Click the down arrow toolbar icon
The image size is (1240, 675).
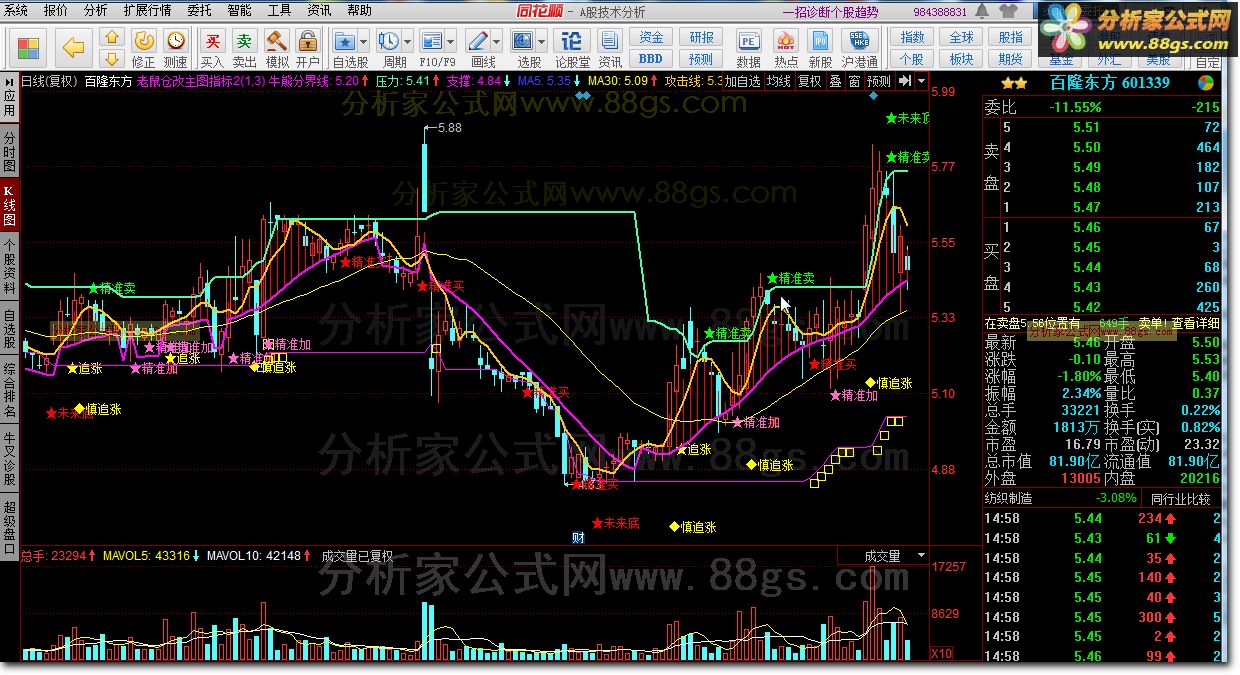[x=112, y=57]
